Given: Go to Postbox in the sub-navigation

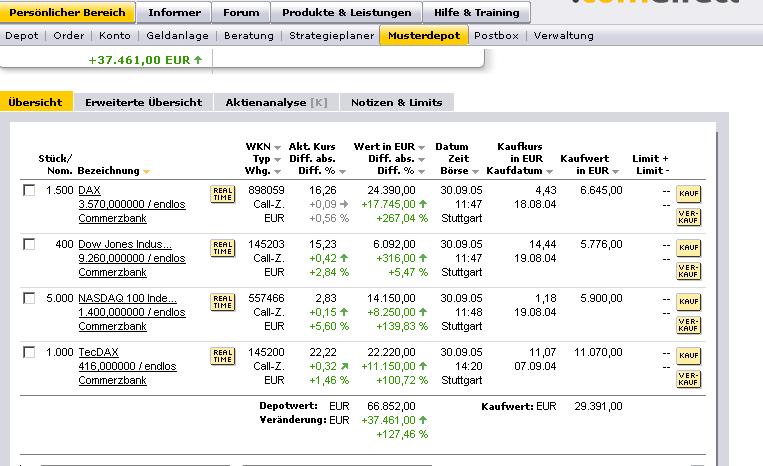Looking at the screenshot, I should tap(496, 35).
